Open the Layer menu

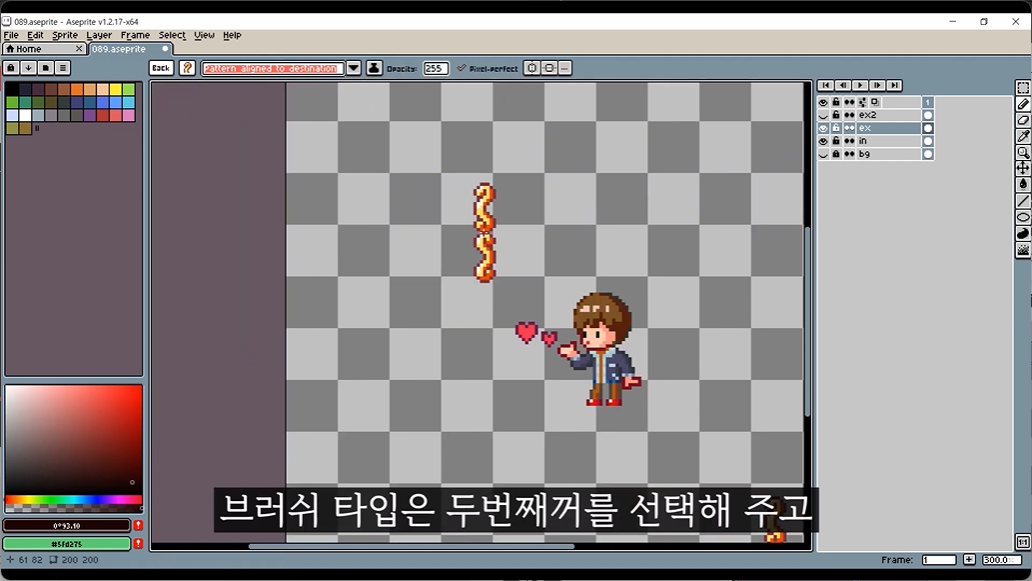pos(99,35)
